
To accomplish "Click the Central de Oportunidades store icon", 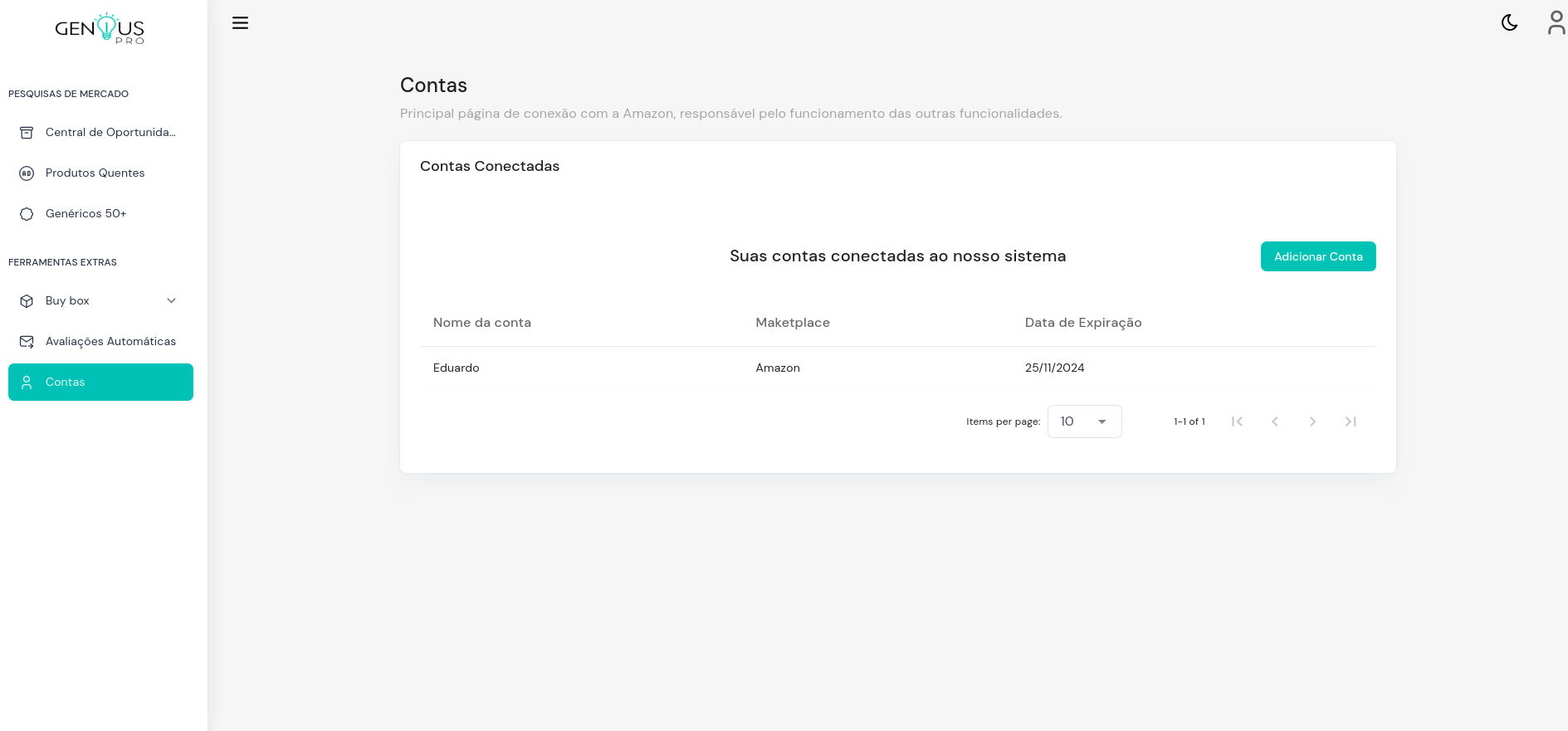I will 27,133.
